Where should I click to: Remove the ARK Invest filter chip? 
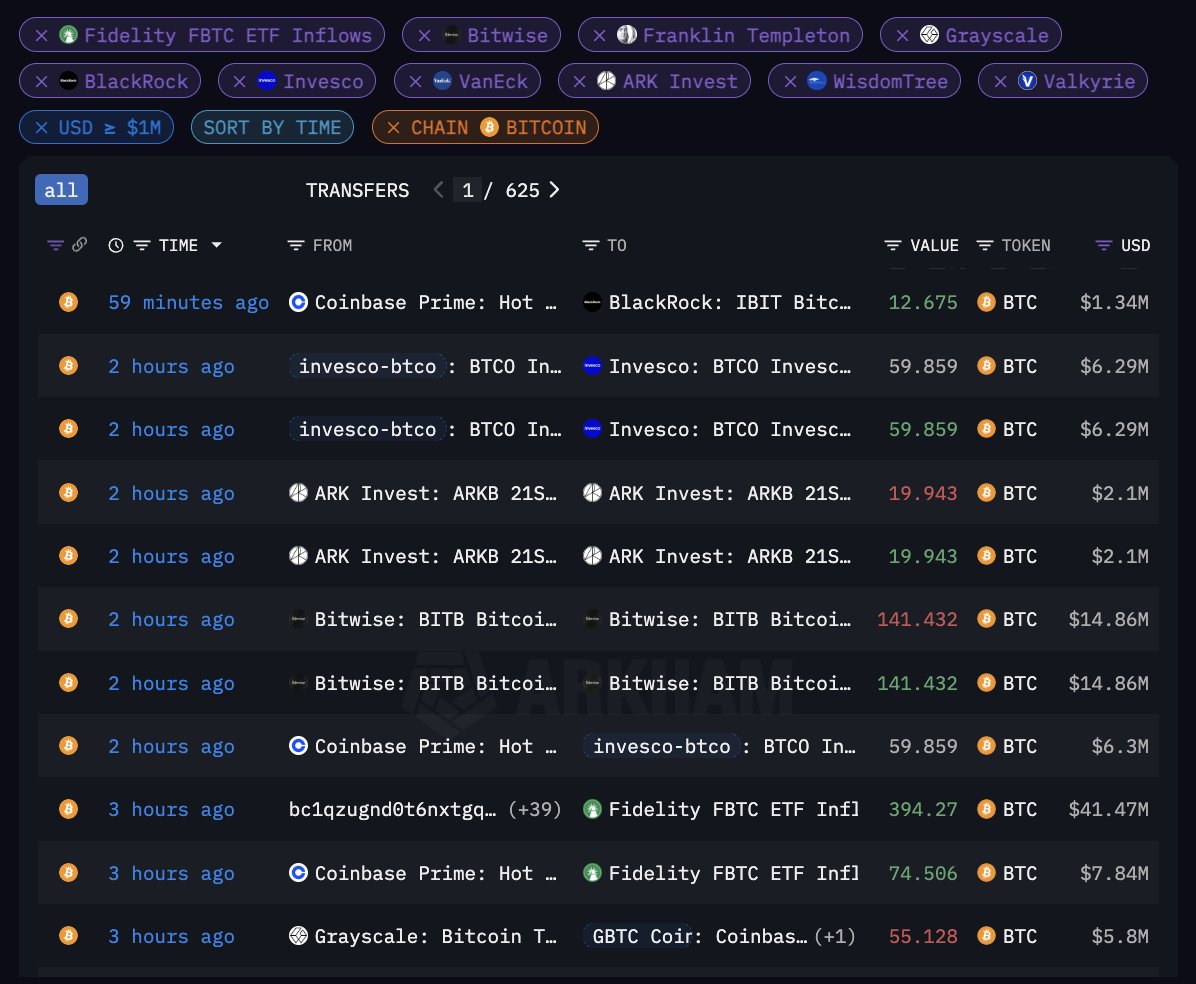tap(580, 82)
